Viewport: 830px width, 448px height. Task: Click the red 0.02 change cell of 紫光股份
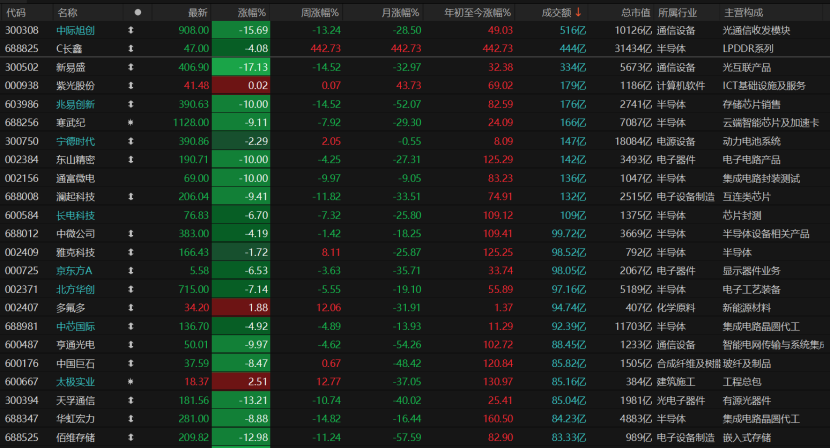tap(241, 86)
